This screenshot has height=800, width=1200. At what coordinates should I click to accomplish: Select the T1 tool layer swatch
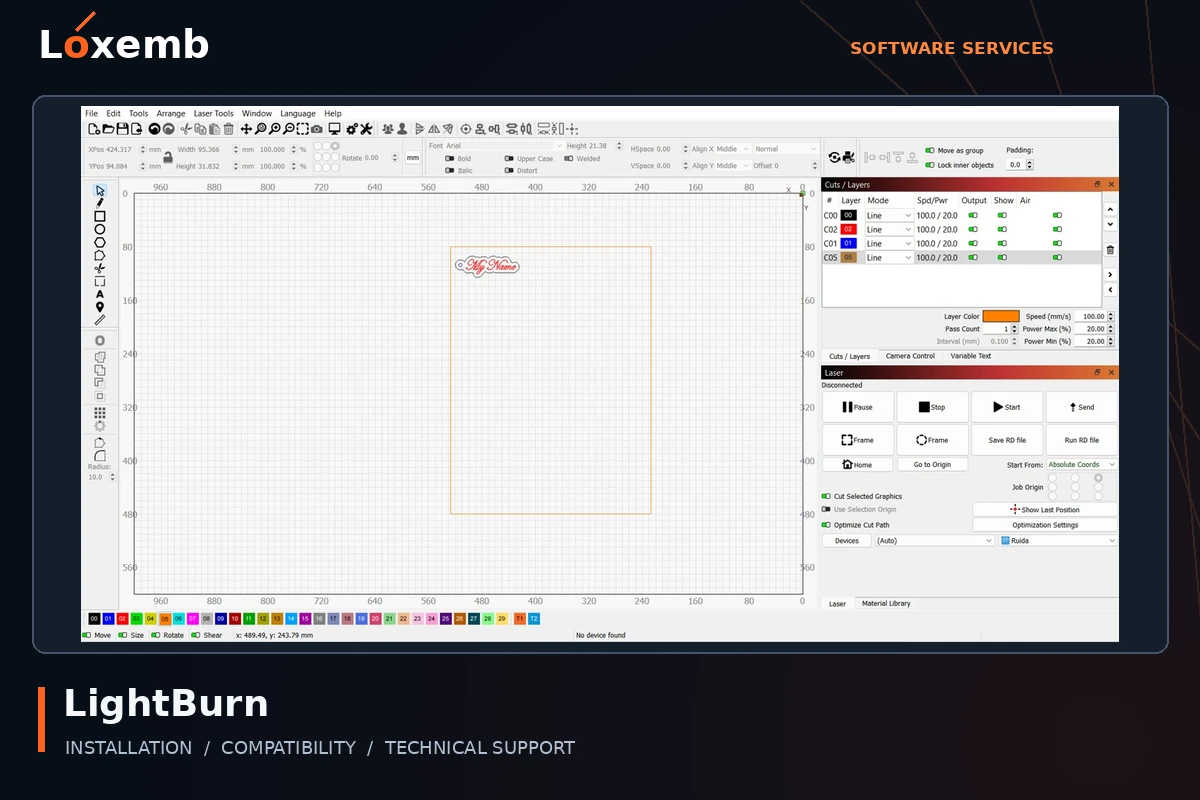pos(519,619)
